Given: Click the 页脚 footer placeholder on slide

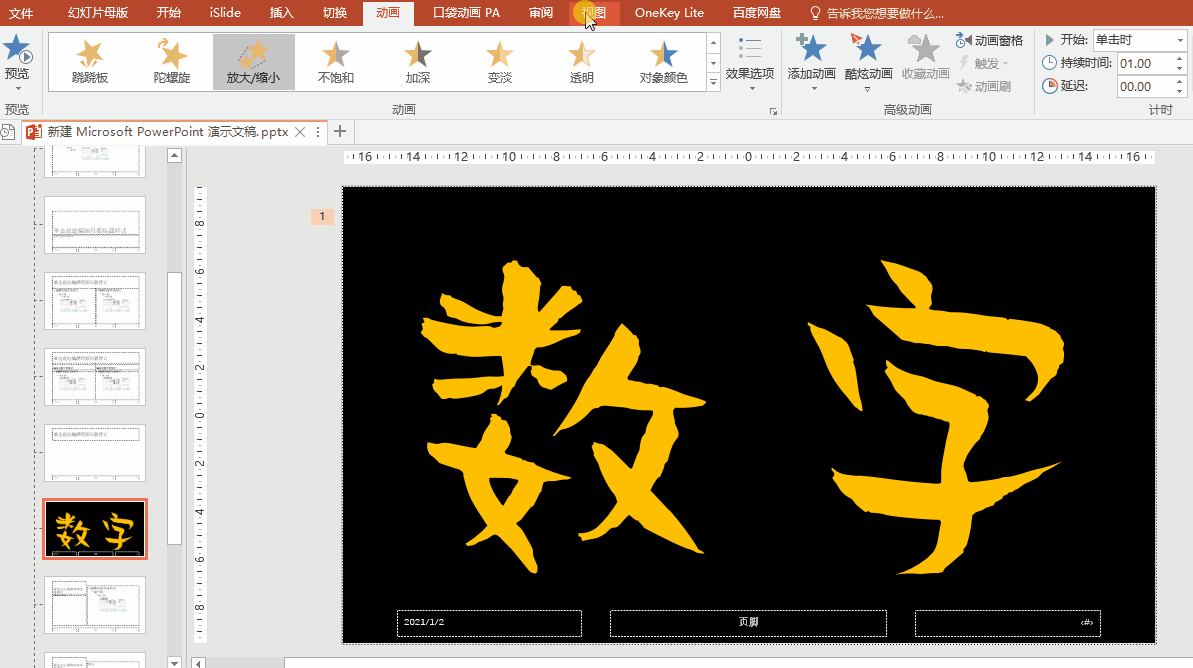Looking at the screenshot, I should point(748,622).
